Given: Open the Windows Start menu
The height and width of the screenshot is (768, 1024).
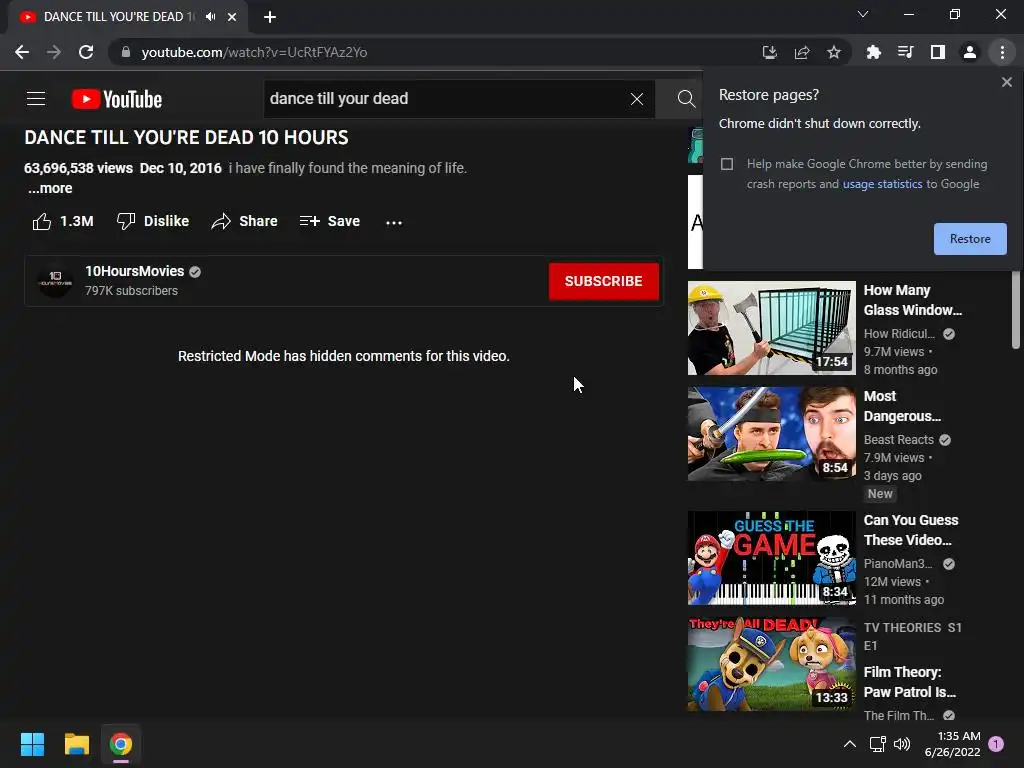Looking at the screenshot, I should tap(32, 744).
